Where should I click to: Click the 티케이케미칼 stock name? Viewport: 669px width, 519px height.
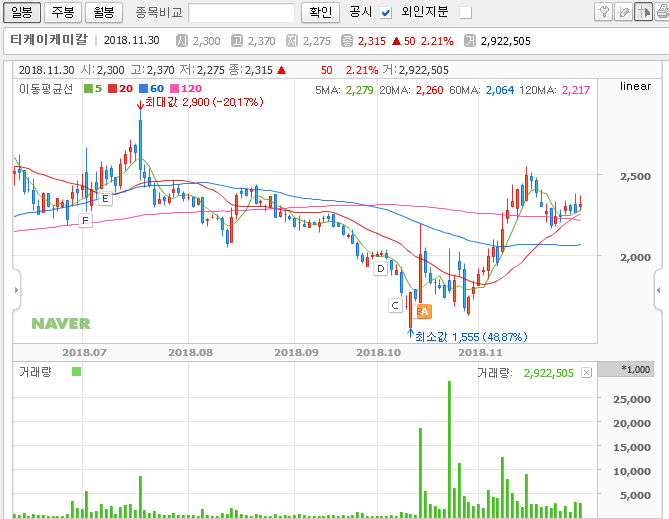pyautogui.click(x=48, y=40)
